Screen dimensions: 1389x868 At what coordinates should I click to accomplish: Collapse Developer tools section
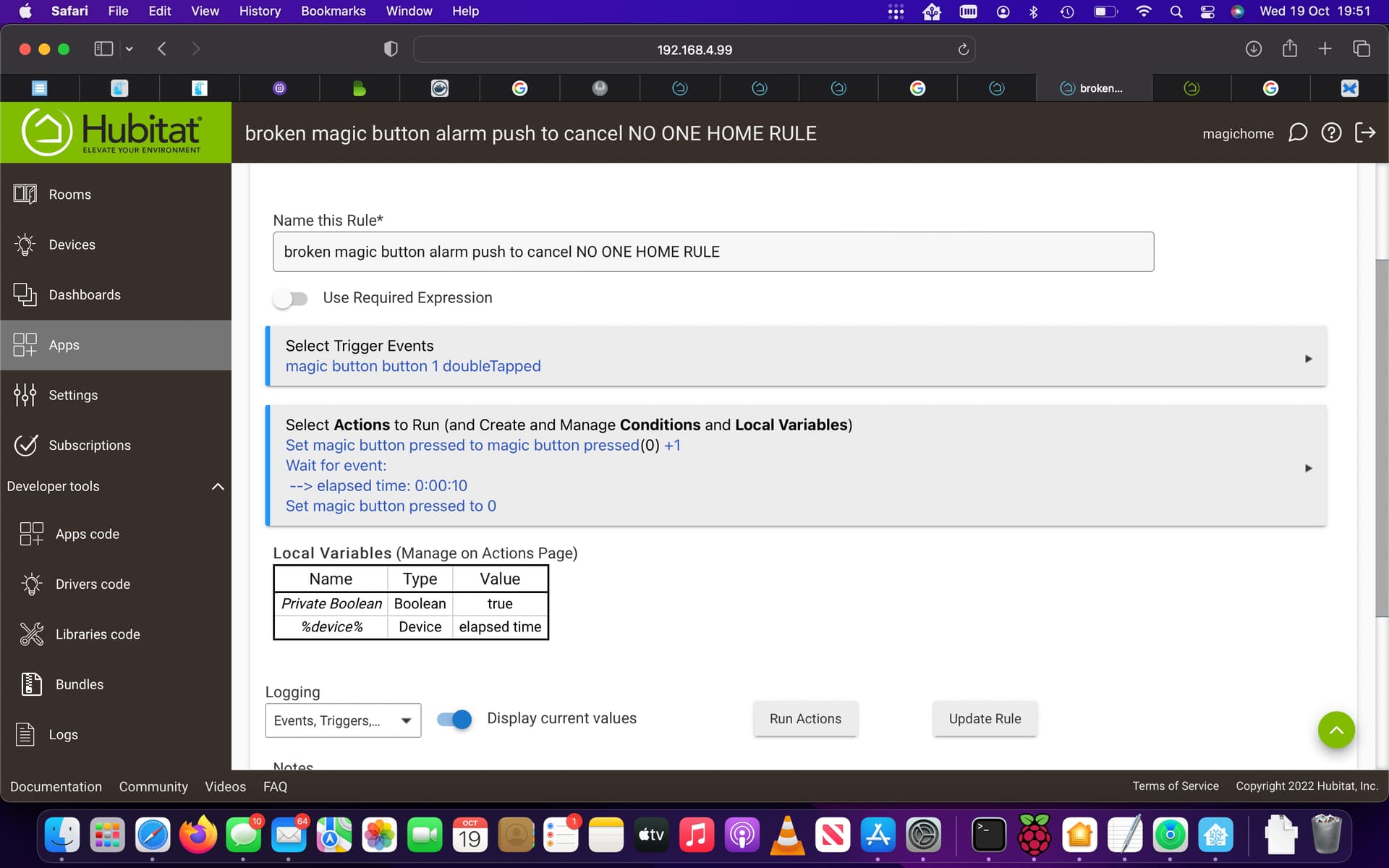(x=218, y=486)
